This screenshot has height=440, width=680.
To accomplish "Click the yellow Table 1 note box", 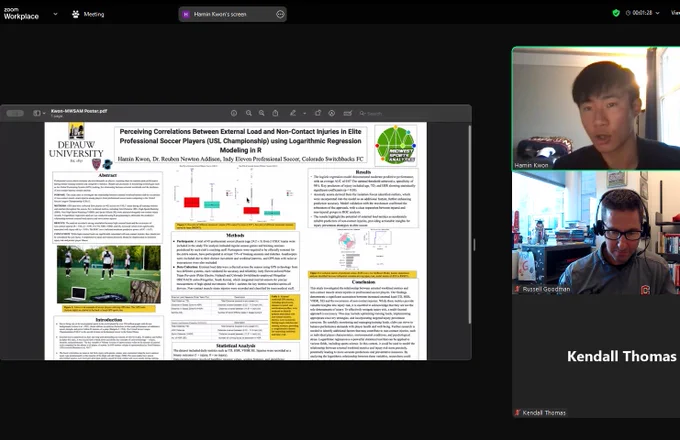I will coord(285,317).
